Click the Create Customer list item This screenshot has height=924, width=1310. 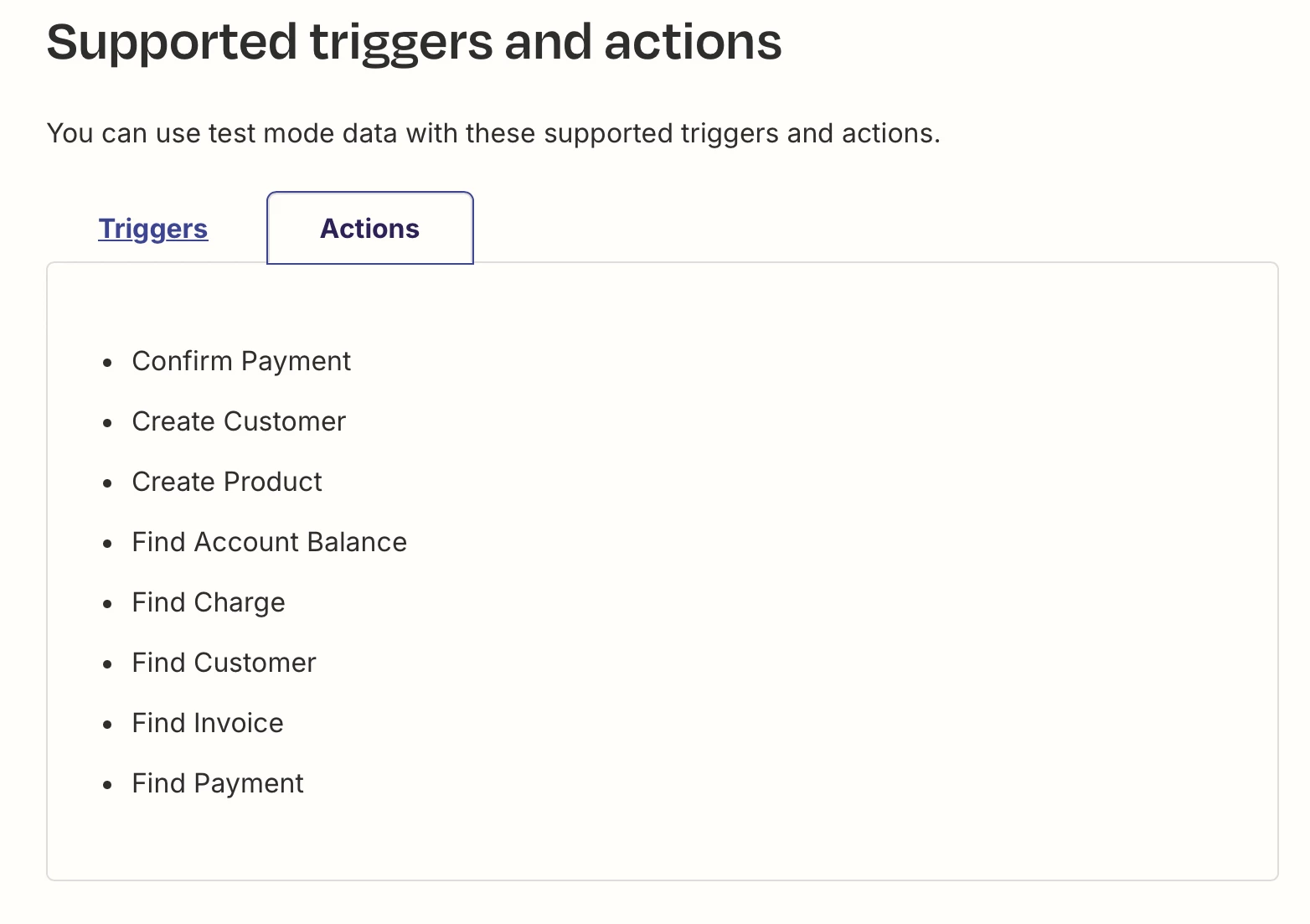(x=239, y=421)
